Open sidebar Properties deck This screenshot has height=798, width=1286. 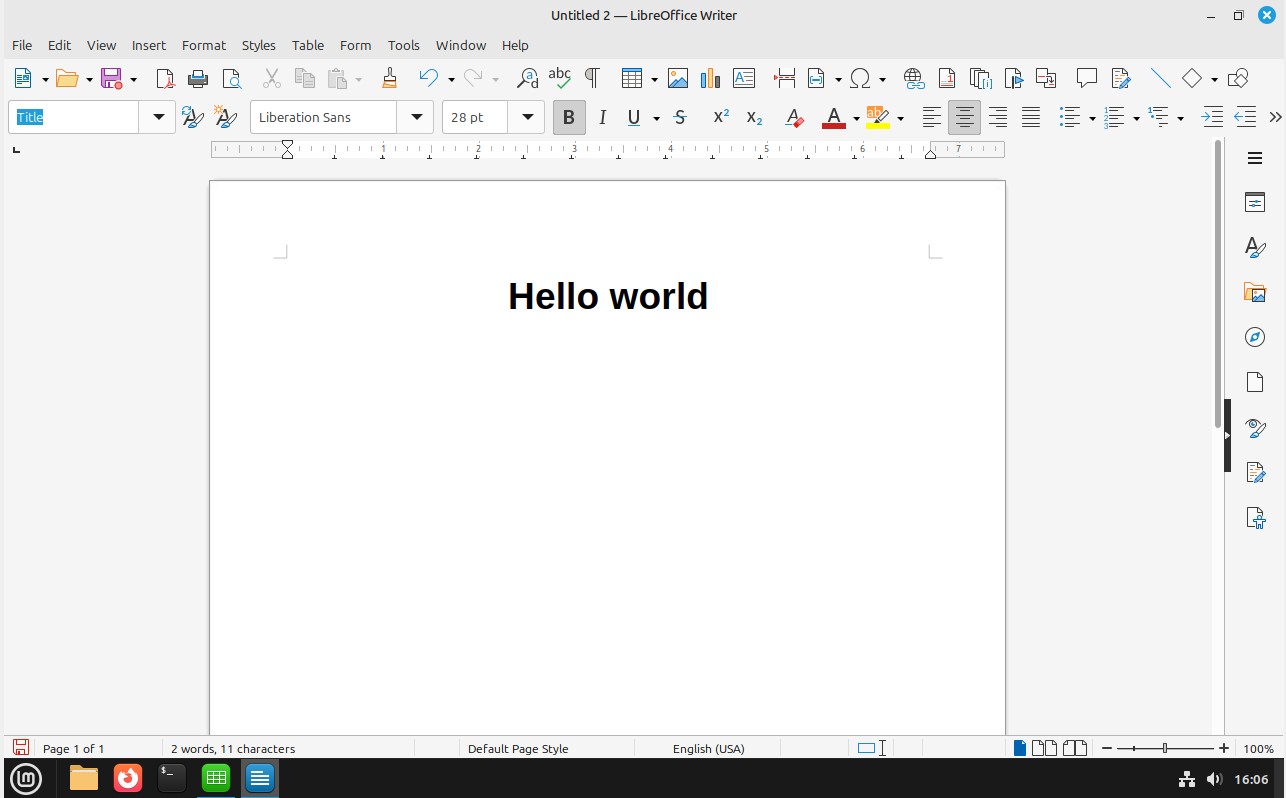coord(1255,202)
